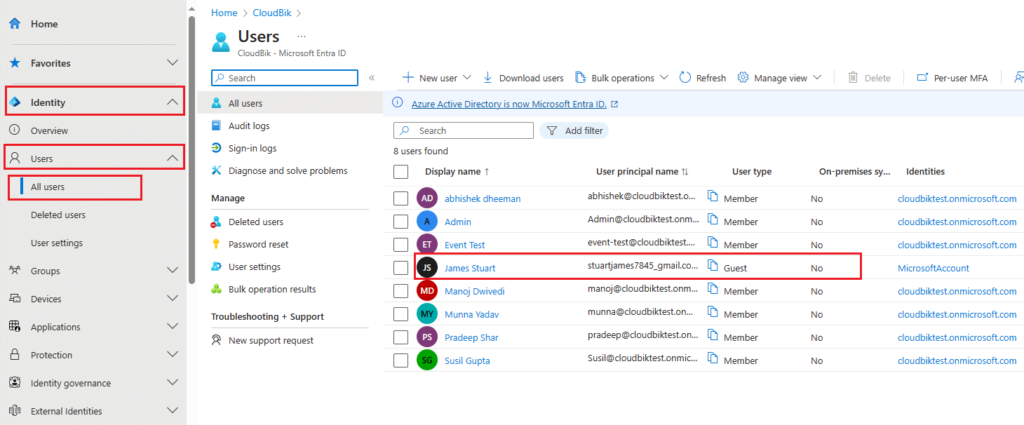
Task: Click the CloudBik breadcrumb link
Action: pyautogui.click(x=272, y=12)
